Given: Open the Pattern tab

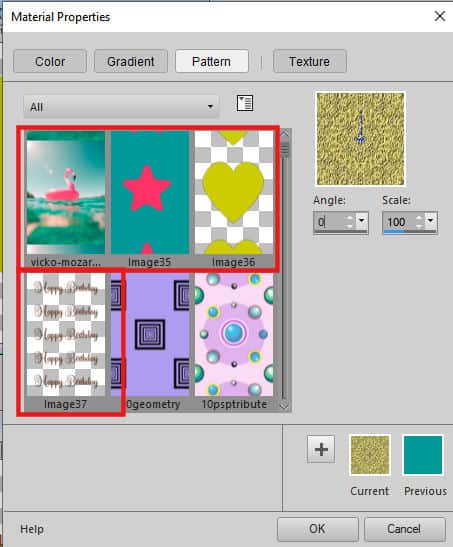Looking at the screenshot, I should (x=212, y=61).
